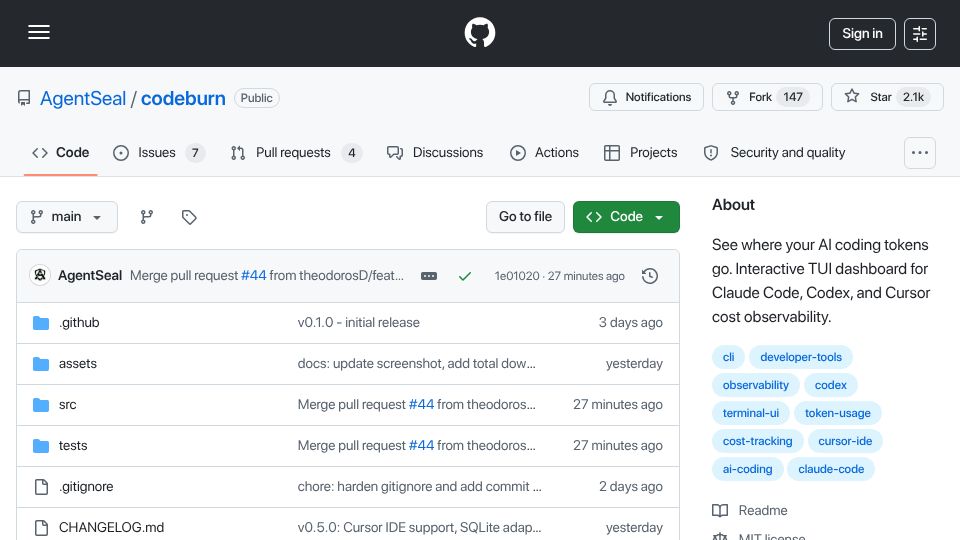Open the AgentSeal owner link

[83, 99]
